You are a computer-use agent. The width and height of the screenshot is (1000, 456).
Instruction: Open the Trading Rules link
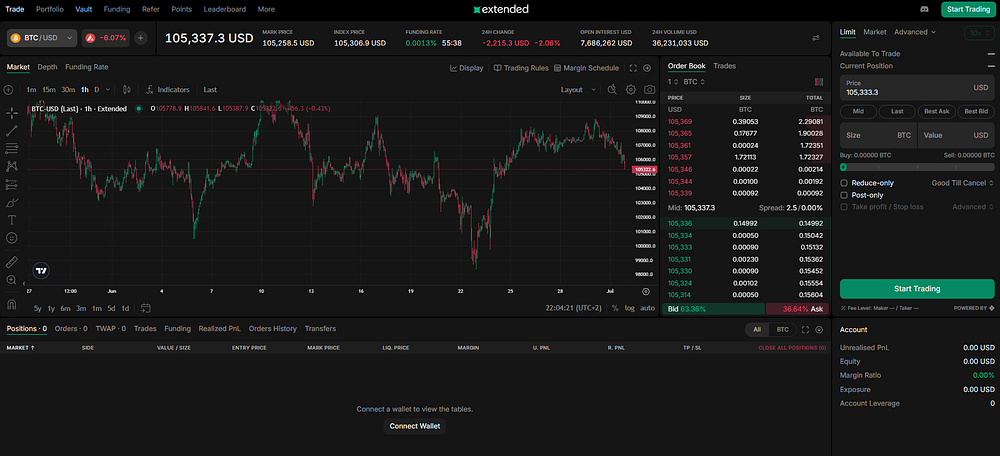pos(521,68)
